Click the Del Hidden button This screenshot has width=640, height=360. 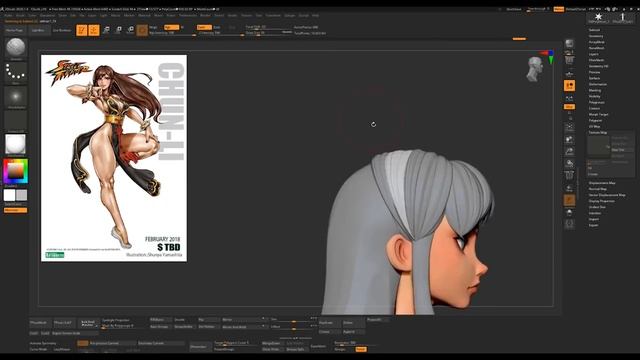(209, 327)
